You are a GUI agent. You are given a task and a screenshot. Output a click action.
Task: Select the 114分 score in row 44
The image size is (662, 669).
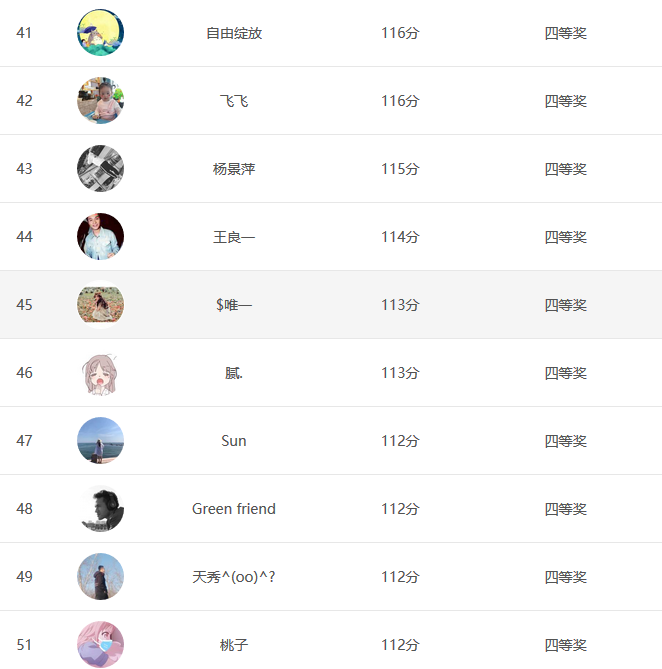click(x=400, y=237)
